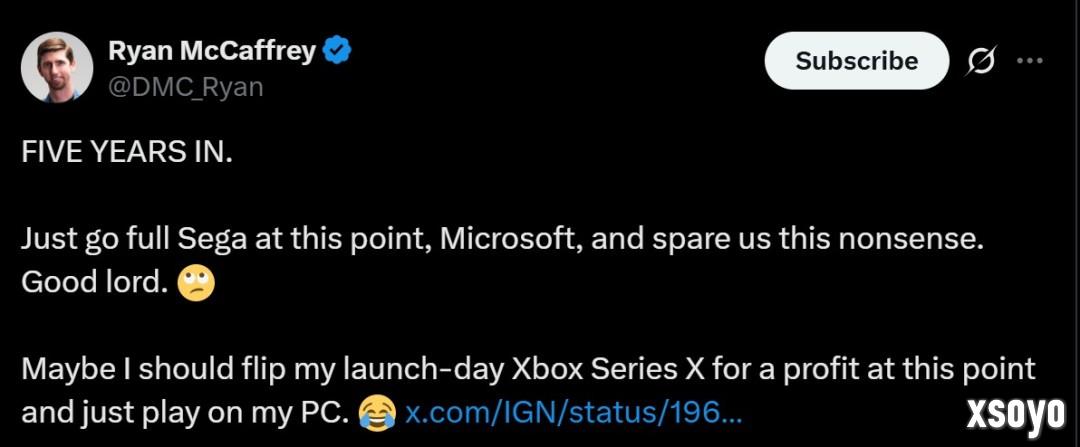Click the Grok slashed-circle icon
This screenshot has height=447, width=1080.
pyautogui.click(x=981, y=61)
